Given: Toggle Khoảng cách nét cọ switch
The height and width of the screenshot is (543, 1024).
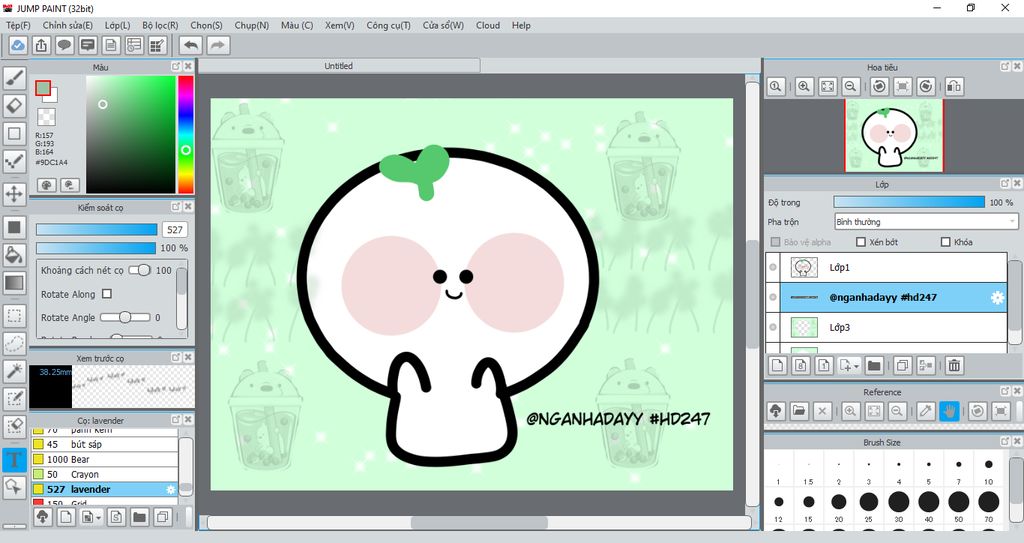Looking at the screenshot, I should (139, 270).
